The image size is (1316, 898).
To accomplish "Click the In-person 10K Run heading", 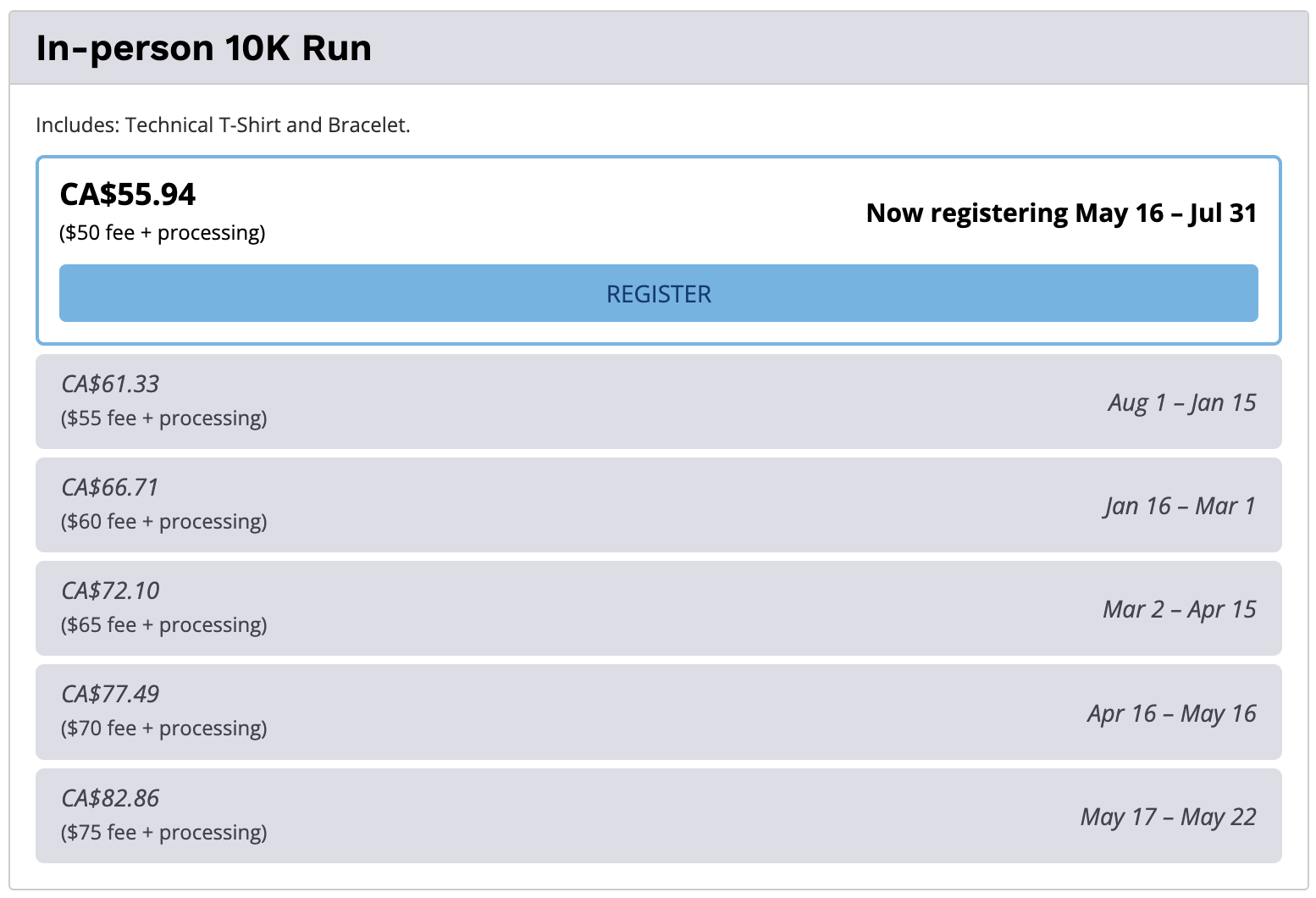I will pos(204,48).
